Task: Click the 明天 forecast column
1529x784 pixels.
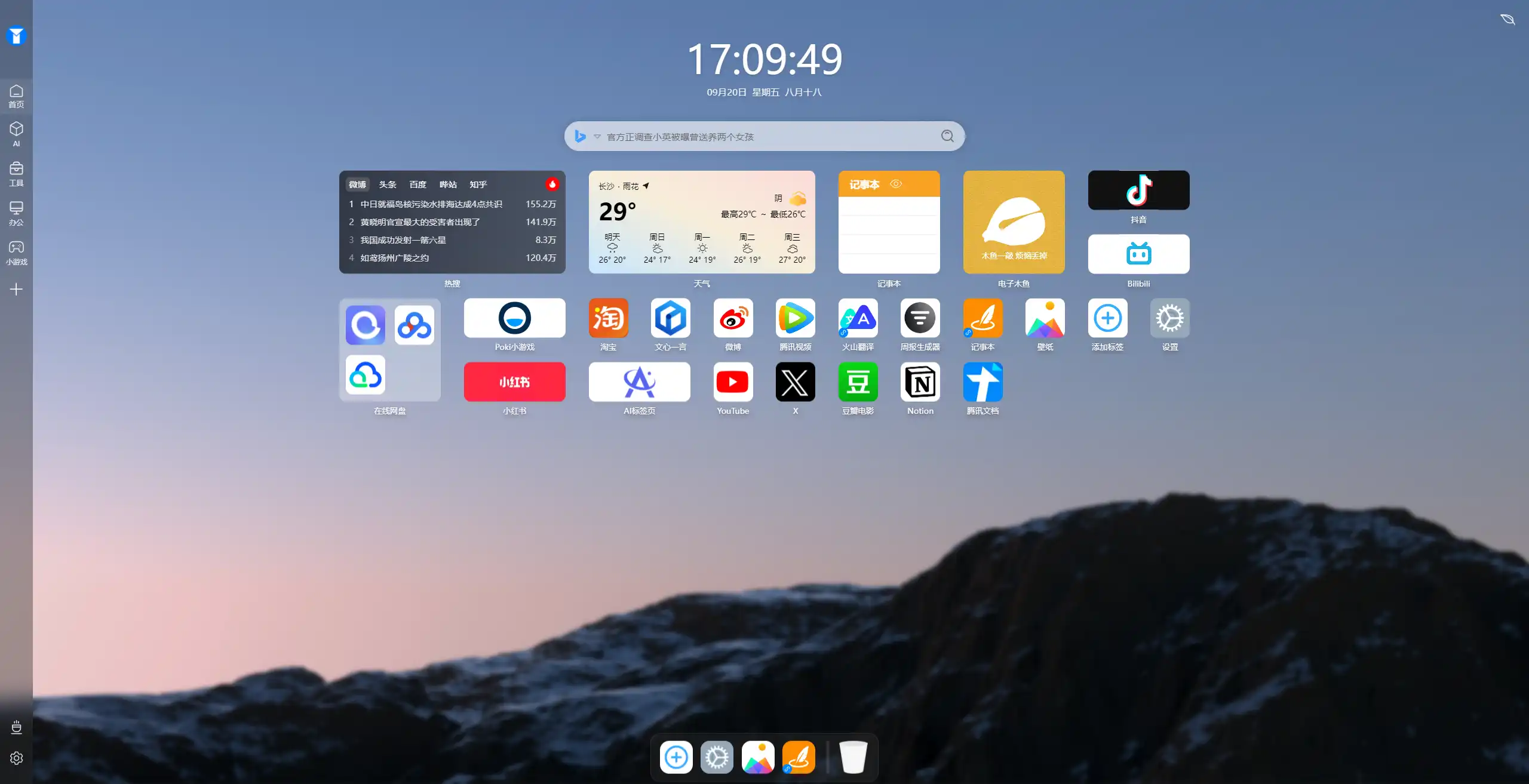Action: click(x=612, y=248)
